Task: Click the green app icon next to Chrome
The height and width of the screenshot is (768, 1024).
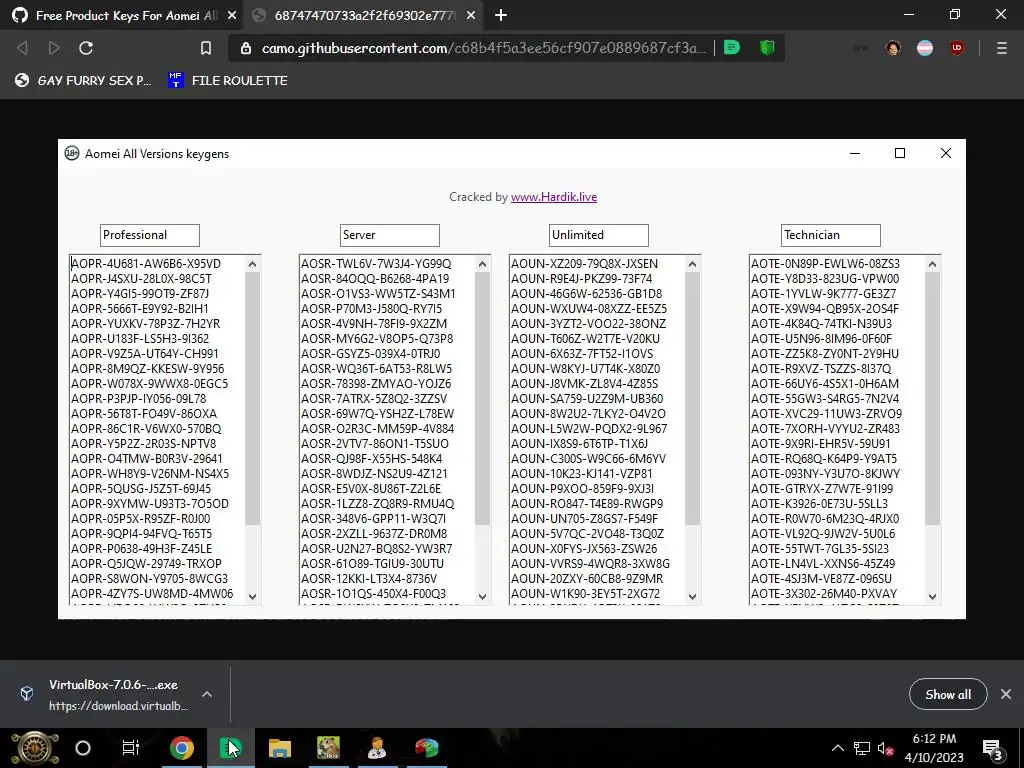Action: 230,748
